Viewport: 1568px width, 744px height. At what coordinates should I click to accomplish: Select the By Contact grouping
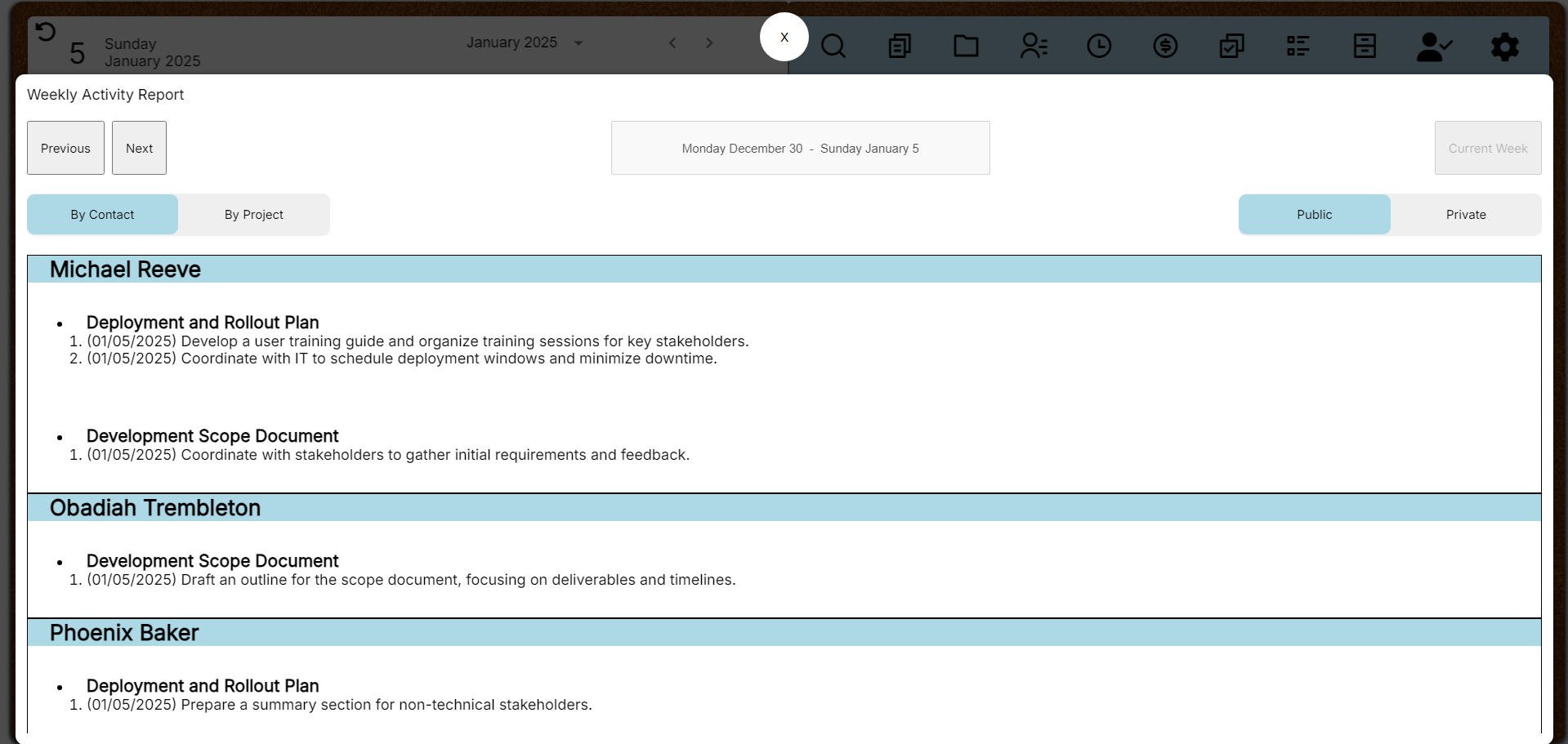102,215
